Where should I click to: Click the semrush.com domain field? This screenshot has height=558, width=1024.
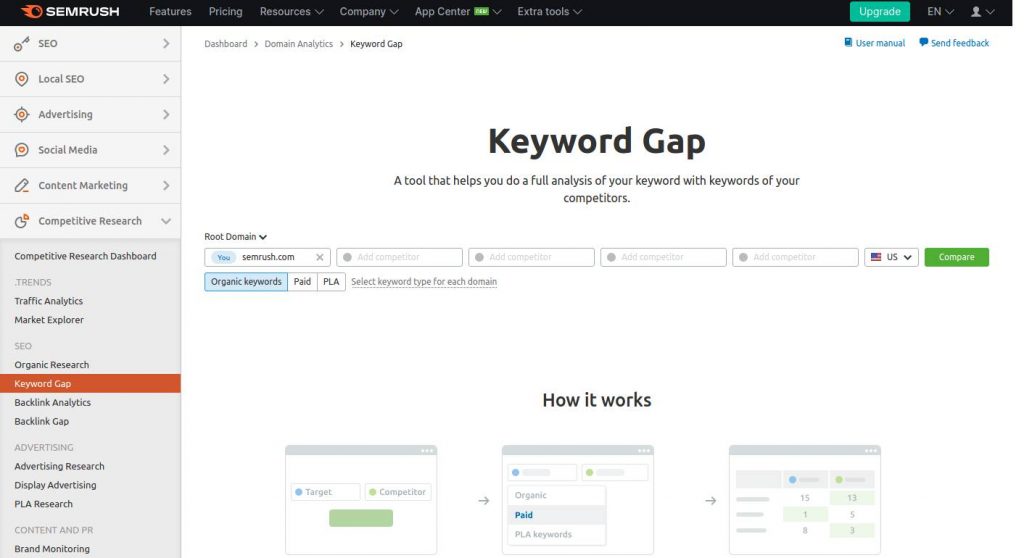[268, 257]
